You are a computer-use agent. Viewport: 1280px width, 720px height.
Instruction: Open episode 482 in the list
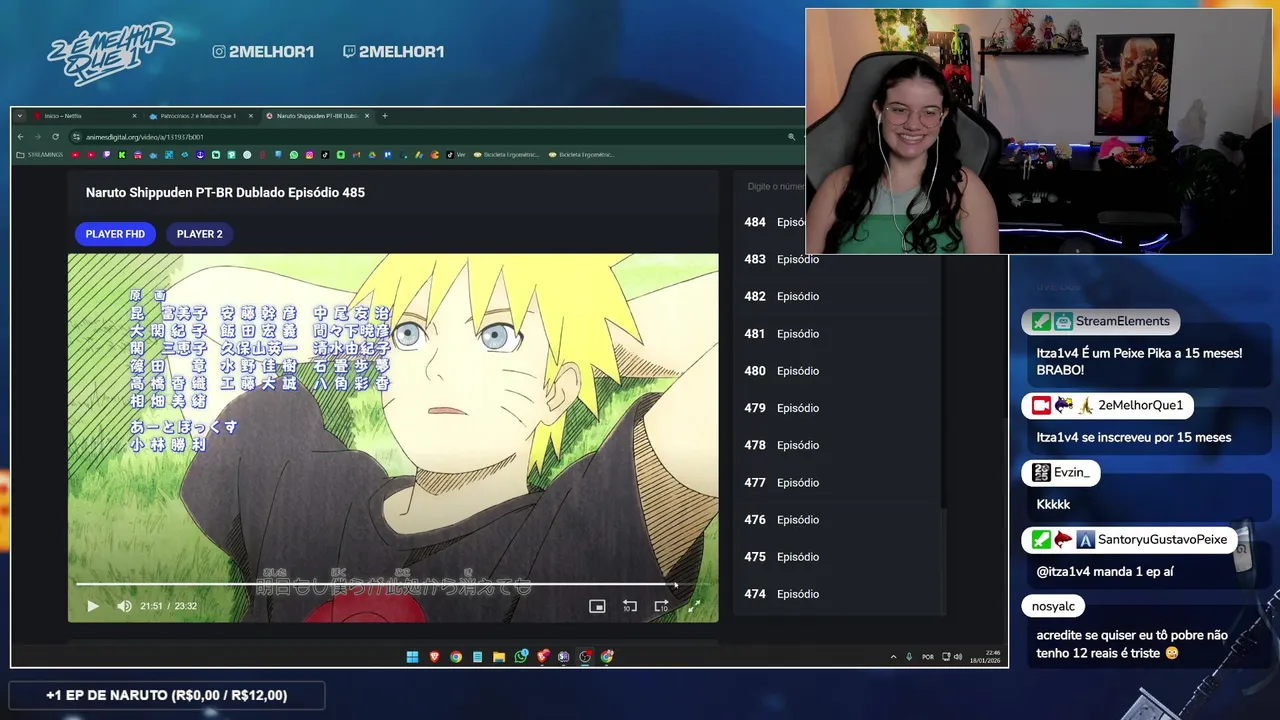pos(838,296)
